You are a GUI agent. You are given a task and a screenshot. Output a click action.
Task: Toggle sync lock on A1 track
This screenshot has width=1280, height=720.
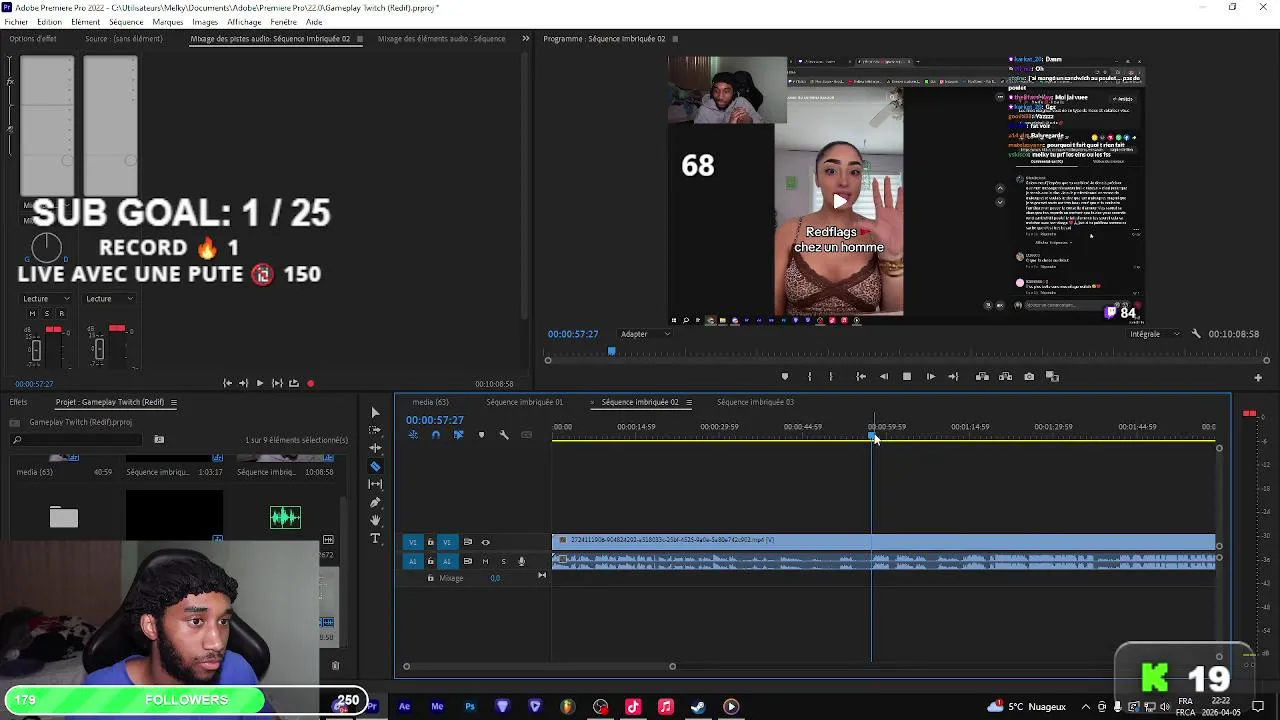click(467, 561)
